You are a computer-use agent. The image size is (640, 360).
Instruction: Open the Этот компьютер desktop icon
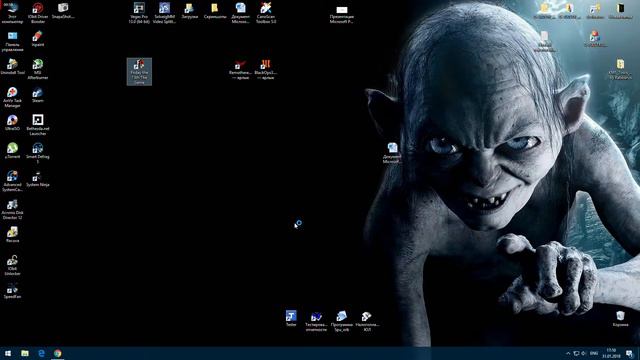12,13
